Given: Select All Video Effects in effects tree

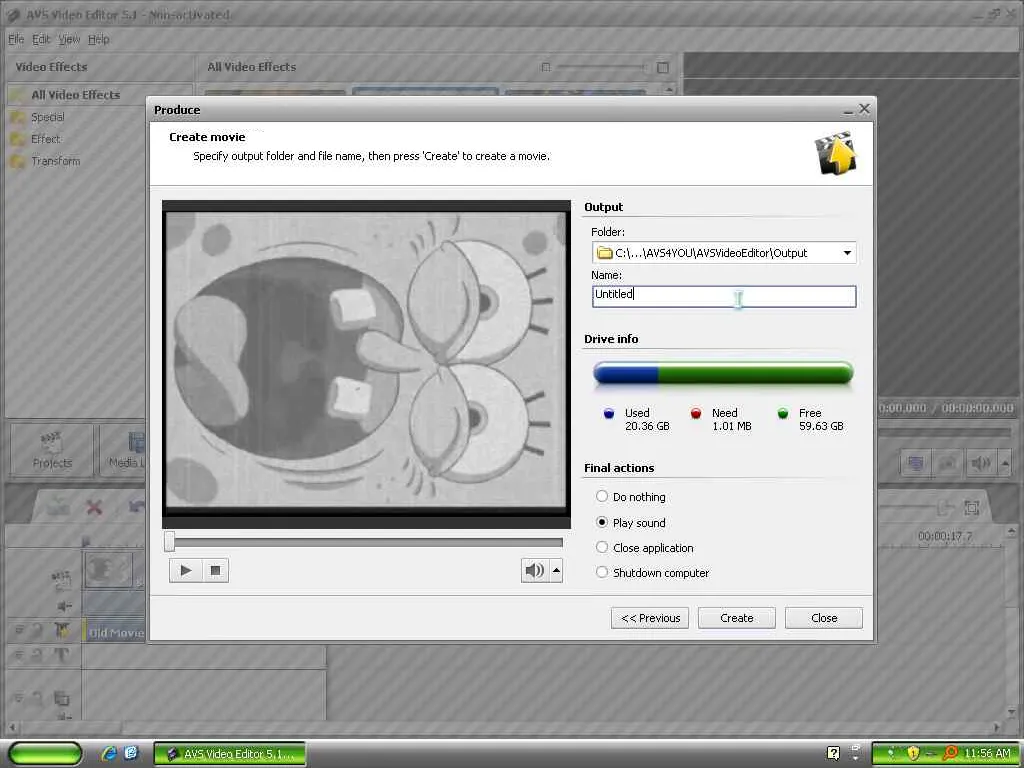Looking at the screenshot, I should pos(76,95).
